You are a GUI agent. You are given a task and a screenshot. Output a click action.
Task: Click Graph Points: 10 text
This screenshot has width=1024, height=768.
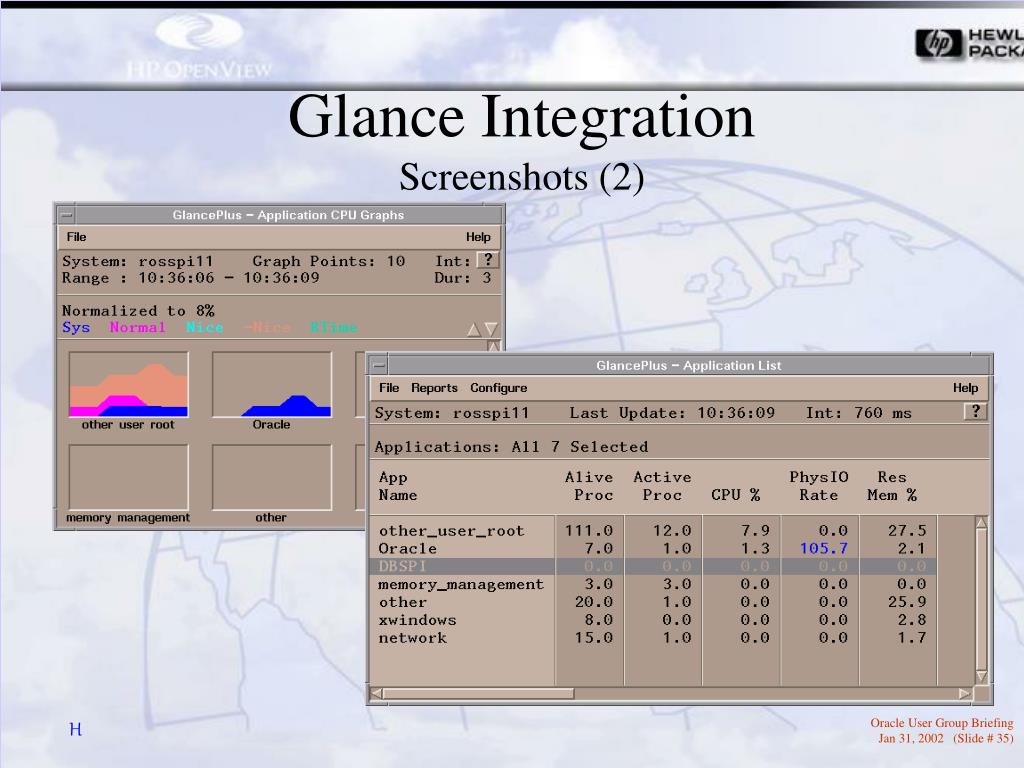coord(328,261)
